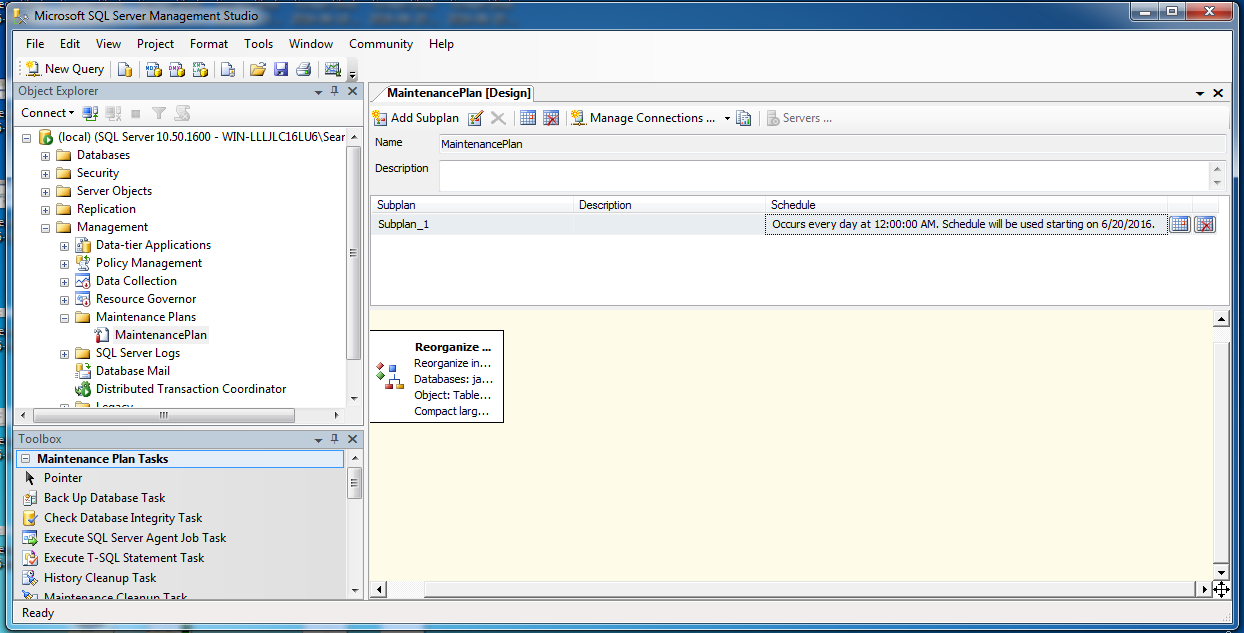
Task: Expand the Security tree node
Action: [x=45, y=173]
